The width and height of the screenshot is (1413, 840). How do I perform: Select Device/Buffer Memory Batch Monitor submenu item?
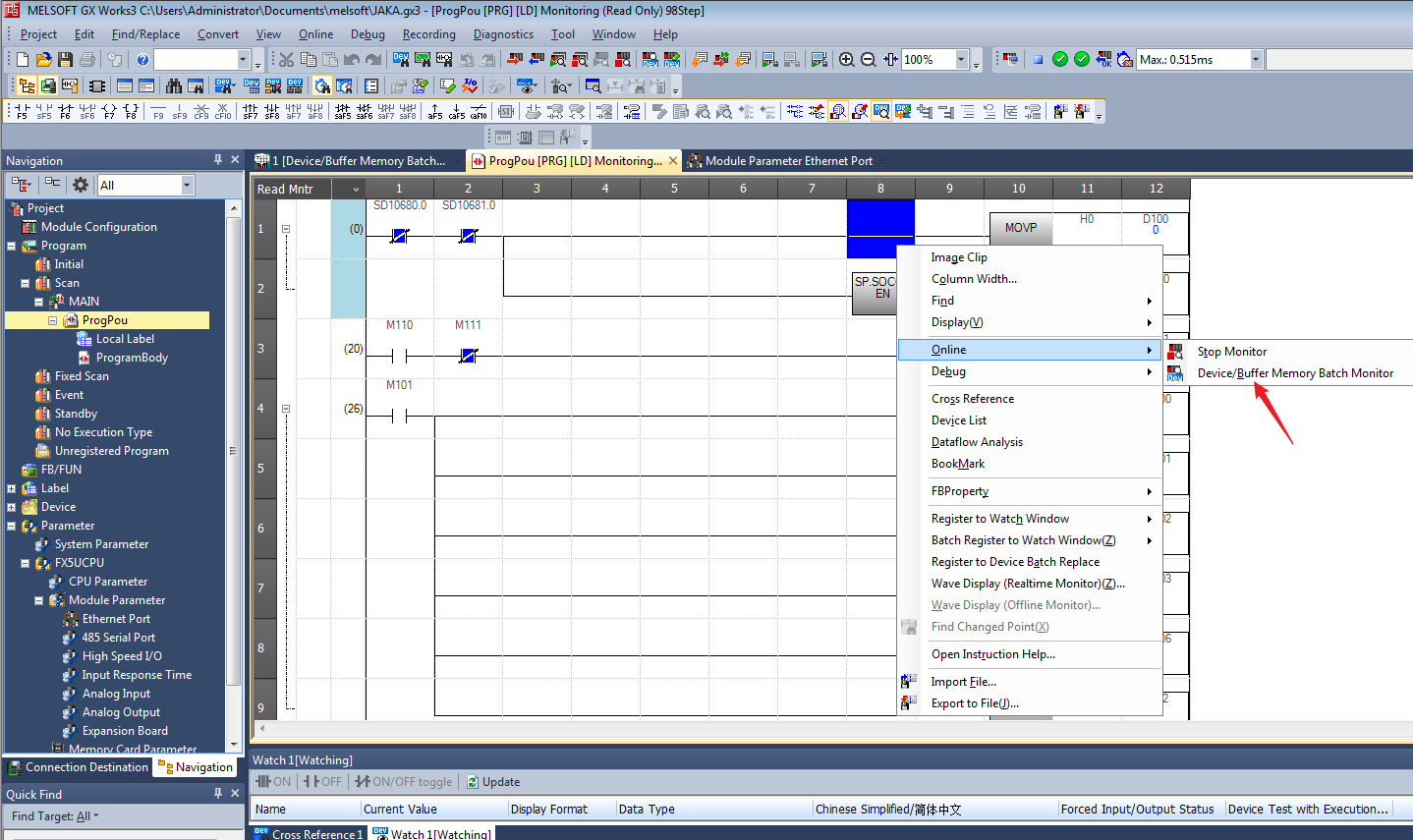click(x=1294, y=373)
